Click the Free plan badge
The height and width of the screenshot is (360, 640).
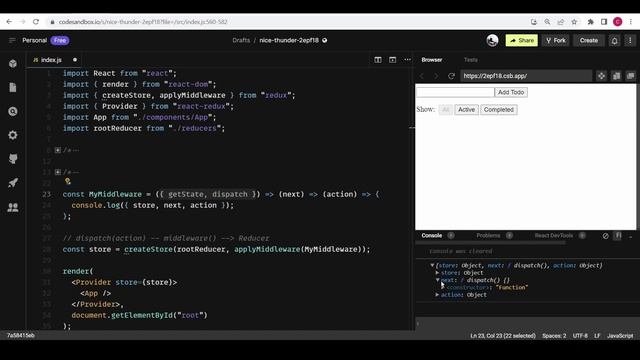click(60, 40)
